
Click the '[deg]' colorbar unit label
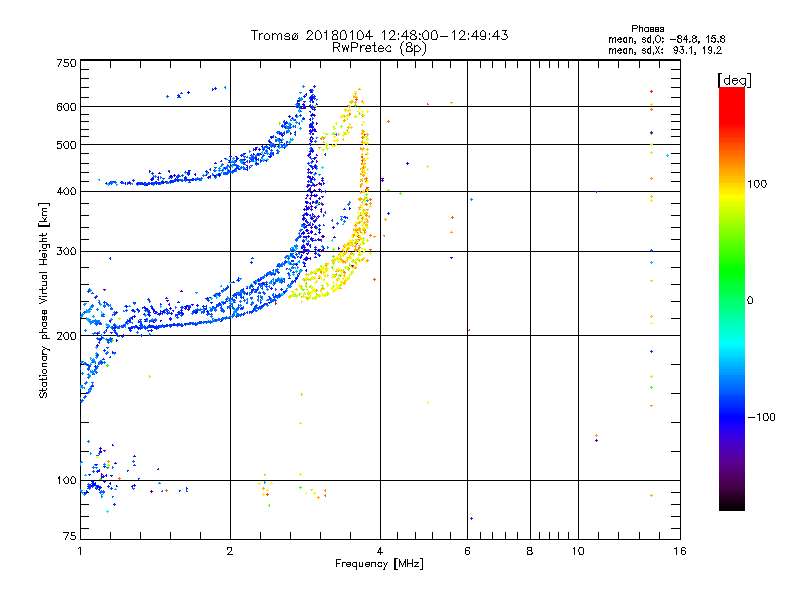(x=734, y=80)
